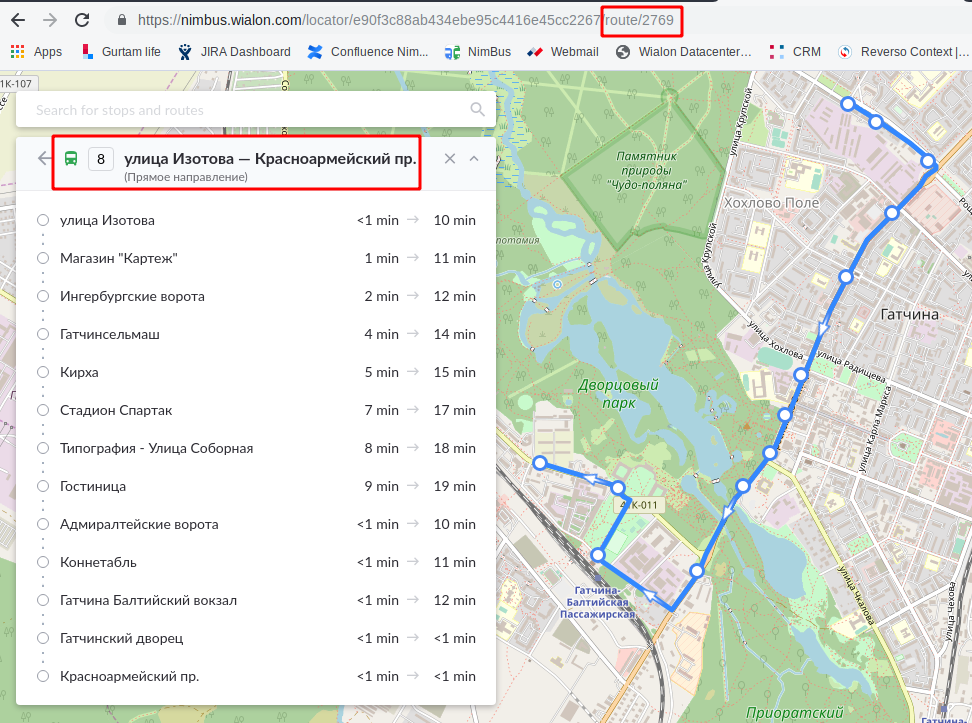Click the route number 8 badge
The width and height of the screenshot is (972, 723).
coord(100,158)
